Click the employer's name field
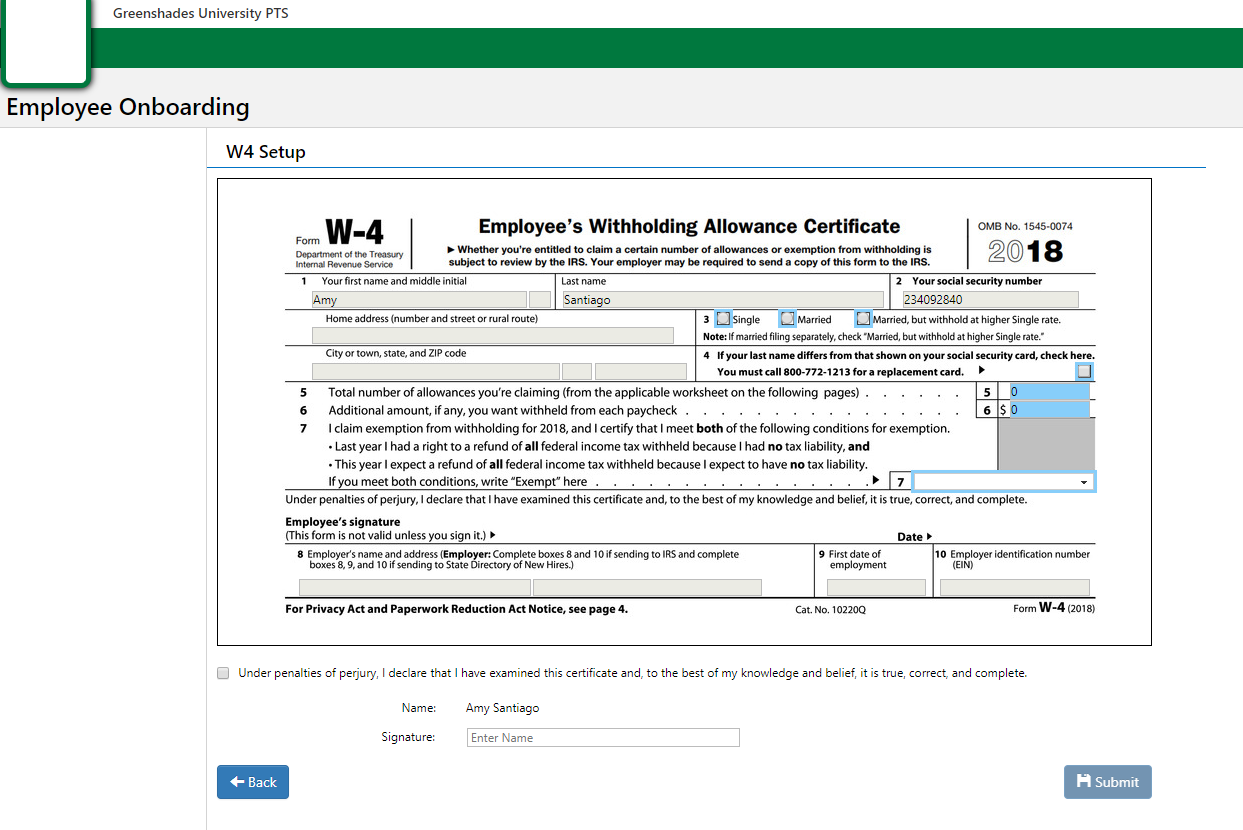 tap(415, 587)
